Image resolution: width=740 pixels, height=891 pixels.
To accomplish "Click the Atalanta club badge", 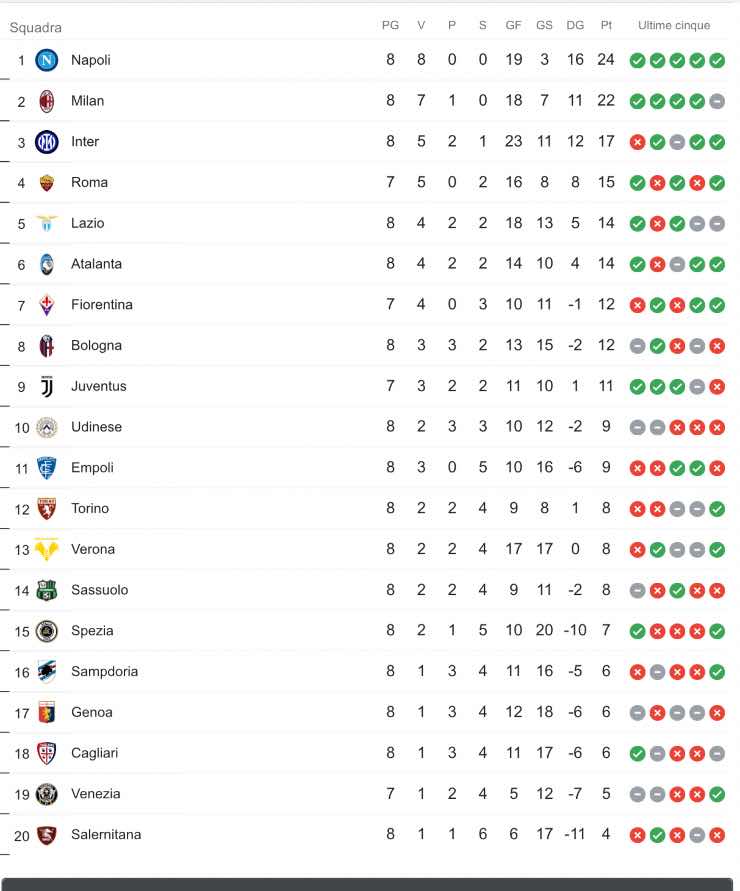I will point(47,264).
